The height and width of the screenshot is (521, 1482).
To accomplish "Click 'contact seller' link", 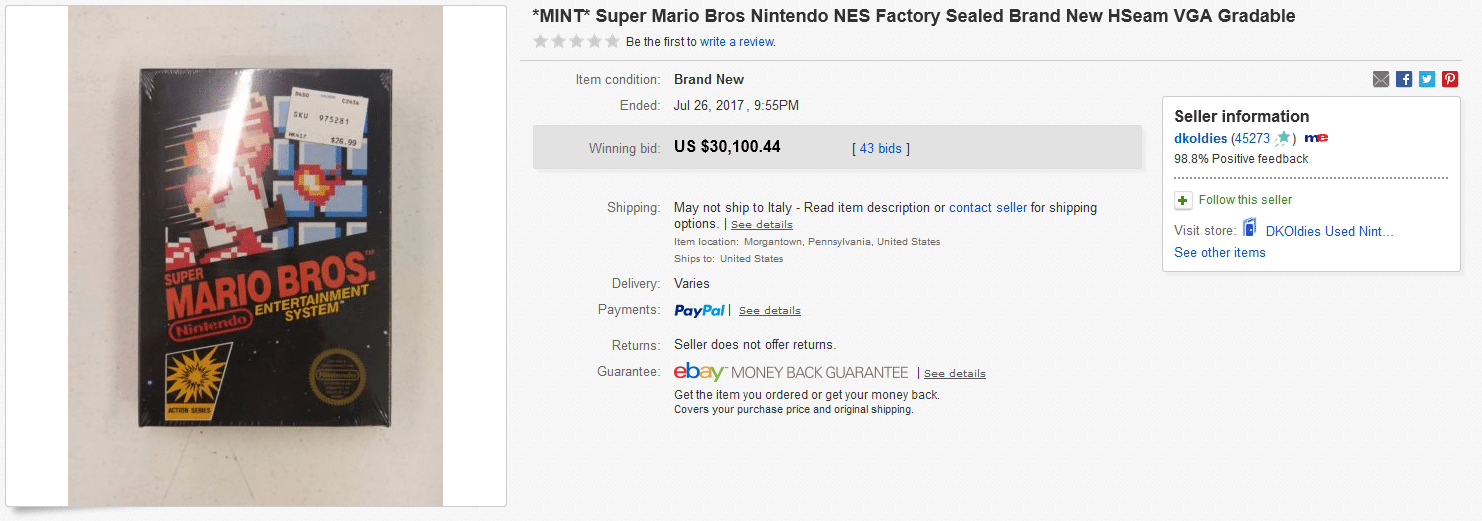I will coord(987,208).
